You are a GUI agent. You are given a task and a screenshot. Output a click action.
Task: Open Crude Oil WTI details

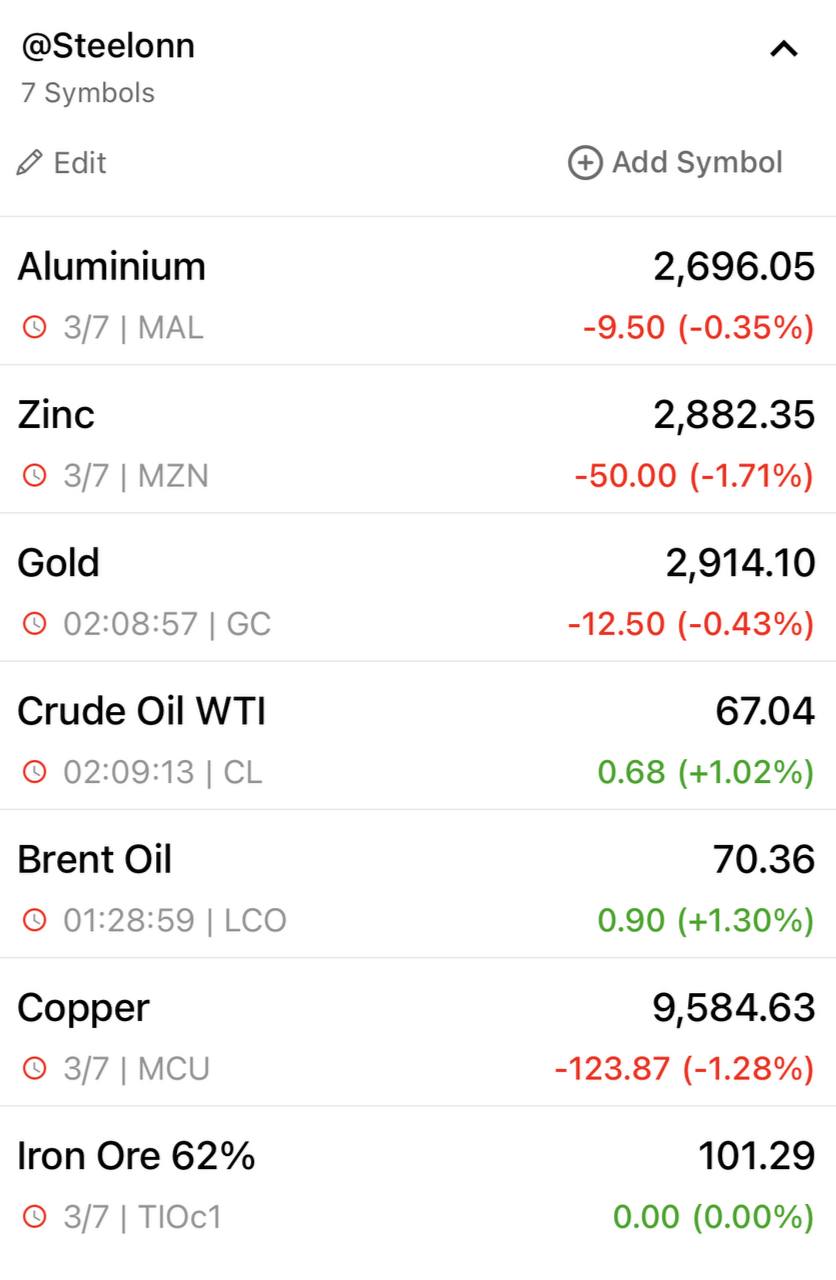[418, 735]
